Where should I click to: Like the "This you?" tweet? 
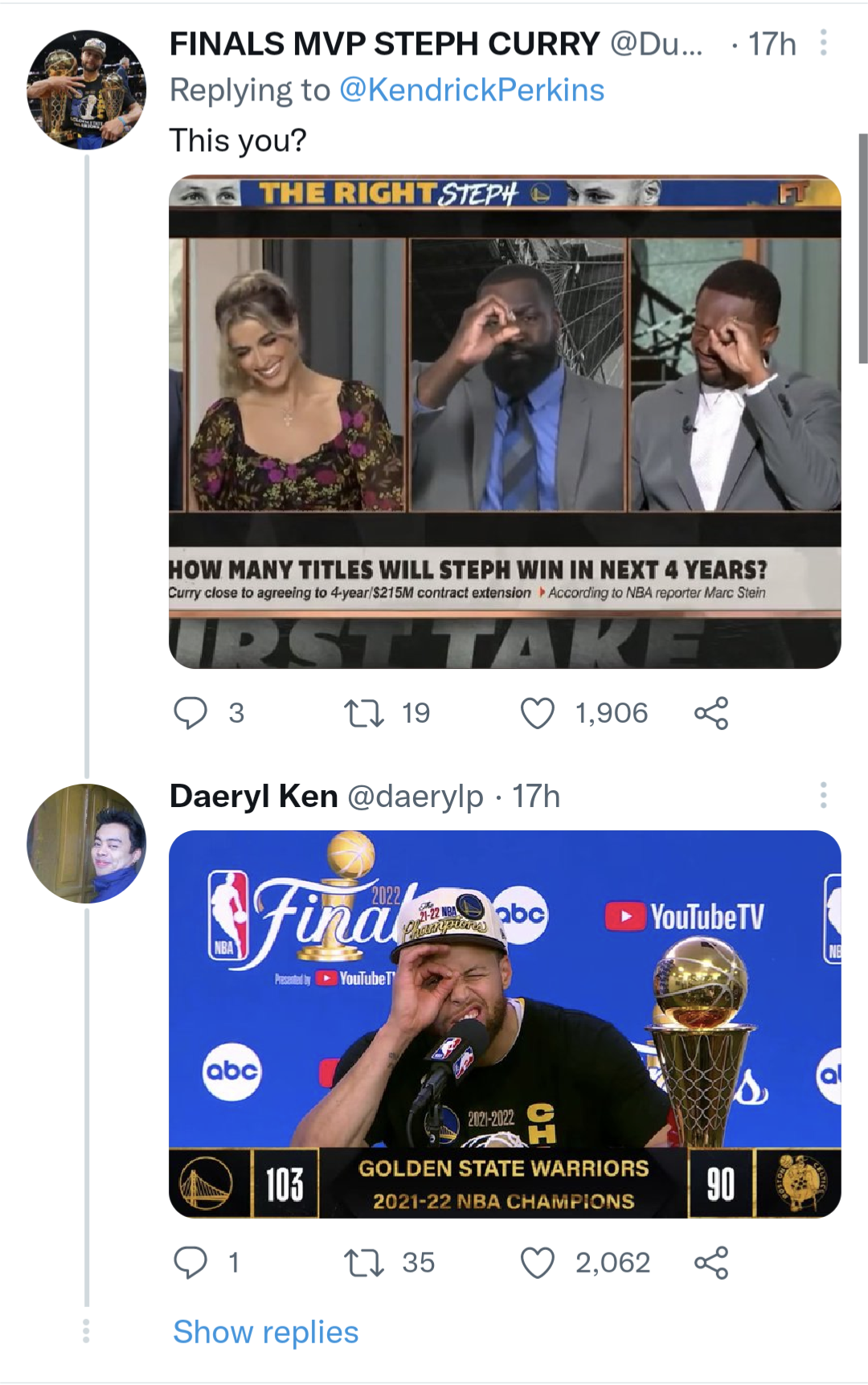[x=538, y=713]
